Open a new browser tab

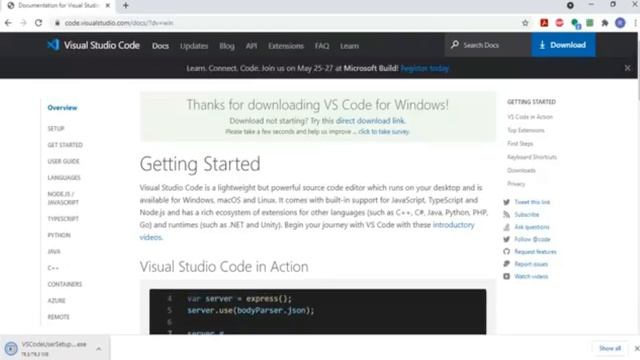point(126,6)
